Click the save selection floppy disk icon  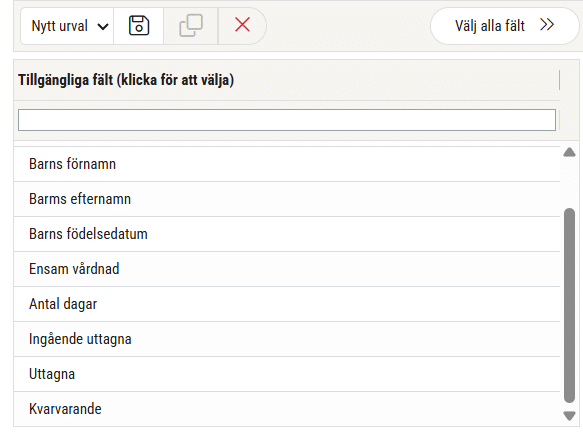click(139, 26)
